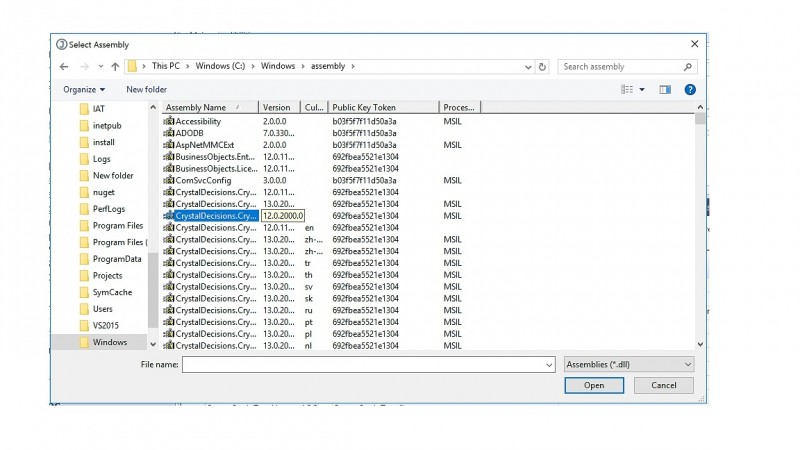Click the Back navigation arrow
The height and width of the screenshot is (450, 800).
click(x=64, y=67)
